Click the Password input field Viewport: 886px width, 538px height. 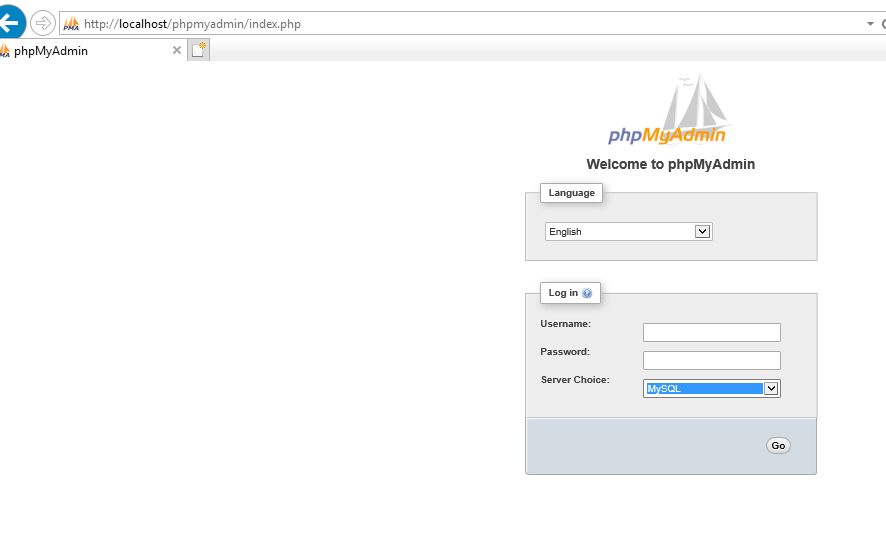[x=711, y=361]
